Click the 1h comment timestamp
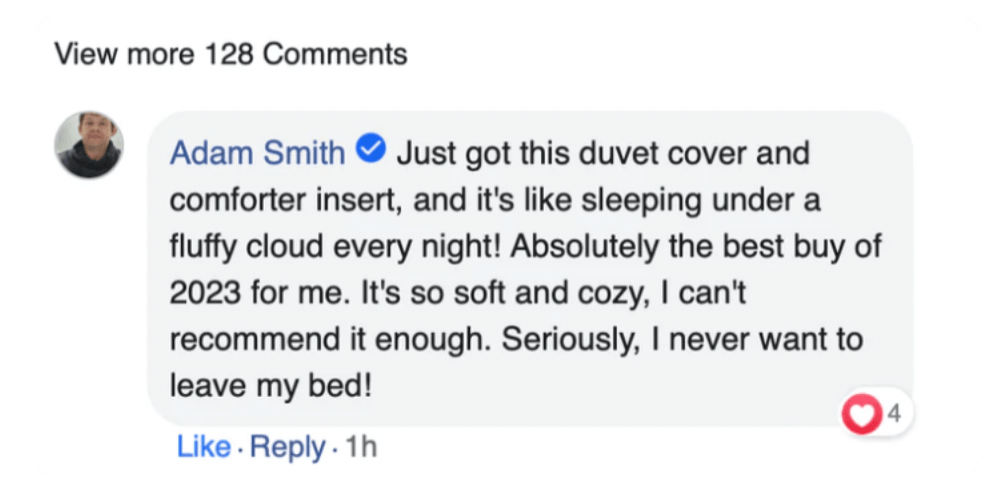The image size is (998, 492). coord(360,447)
